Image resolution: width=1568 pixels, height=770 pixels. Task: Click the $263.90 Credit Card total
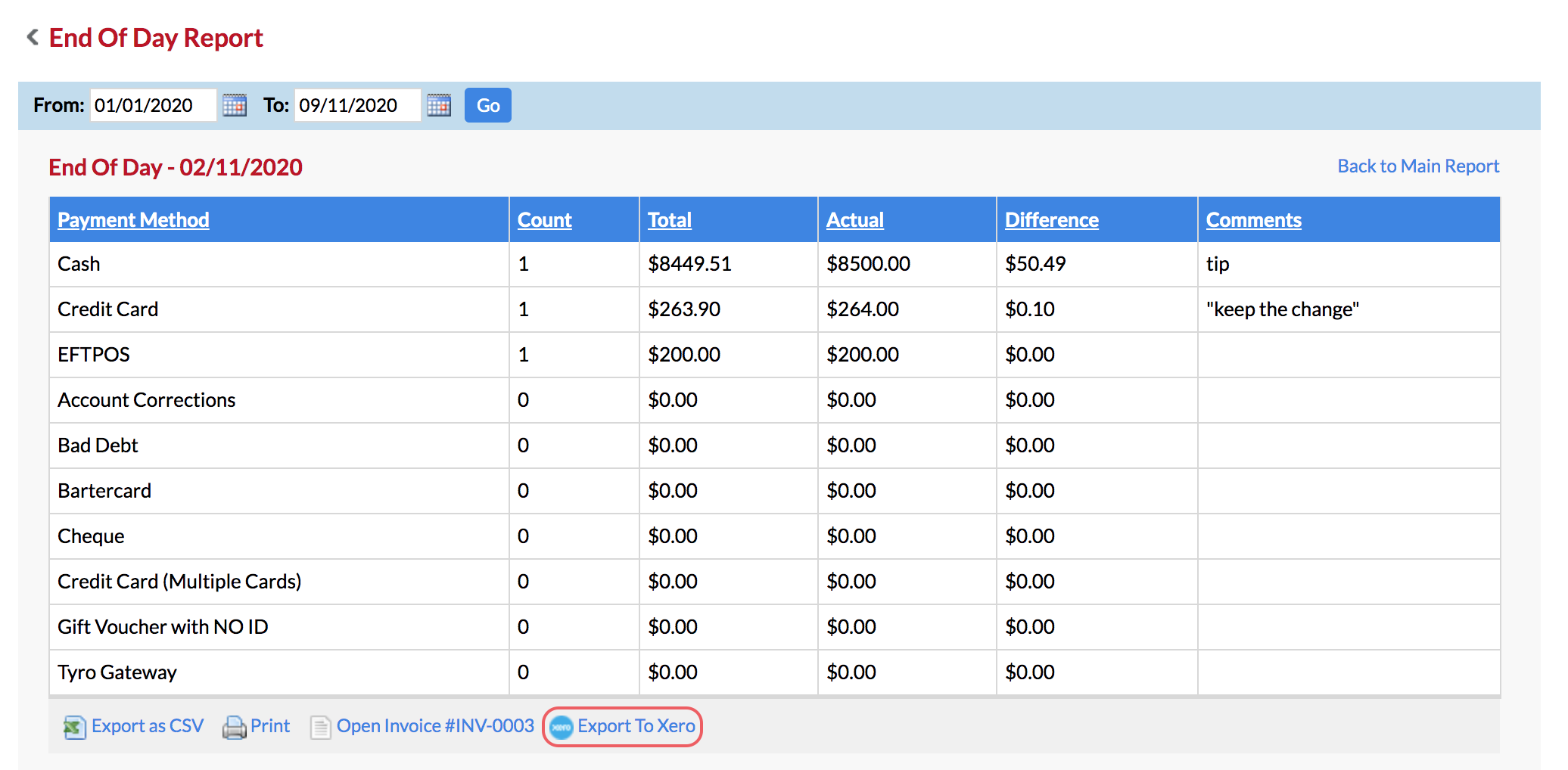684,309
